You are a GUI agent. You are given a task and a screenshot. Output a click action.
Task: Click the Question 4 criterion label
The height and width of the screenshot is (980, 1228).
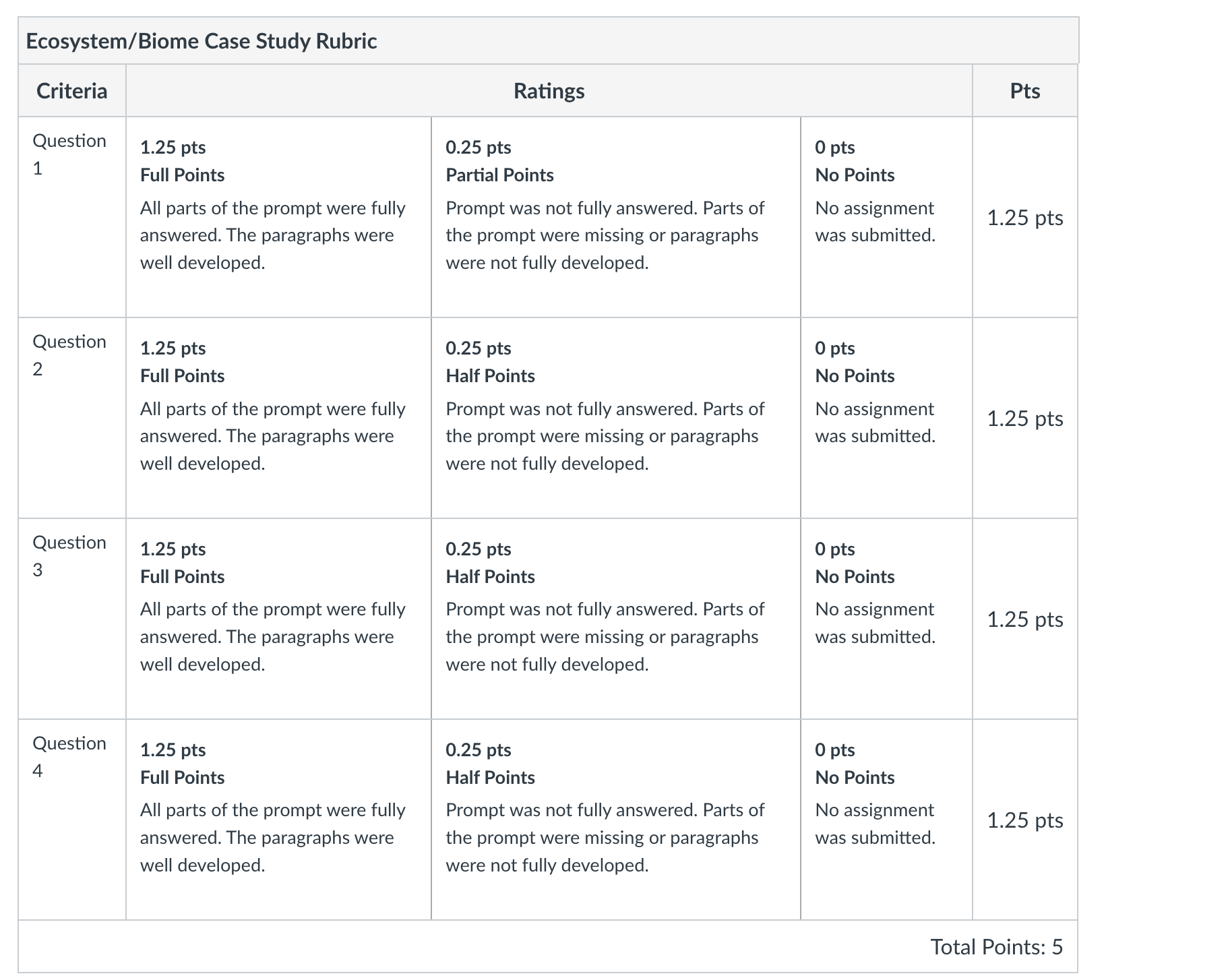point(69,756)
